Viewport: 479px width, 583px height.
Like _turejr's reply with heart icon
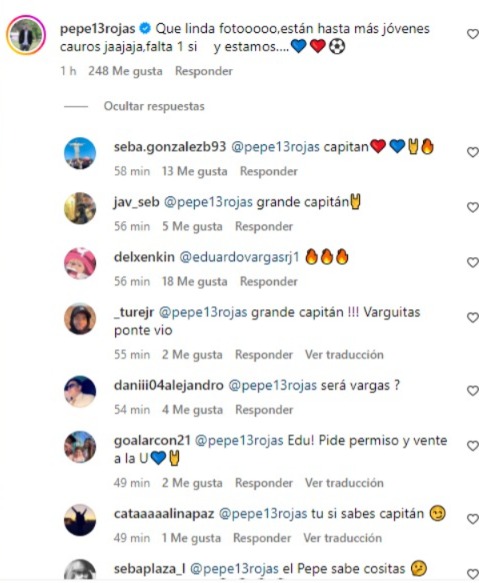pos(473,317)
